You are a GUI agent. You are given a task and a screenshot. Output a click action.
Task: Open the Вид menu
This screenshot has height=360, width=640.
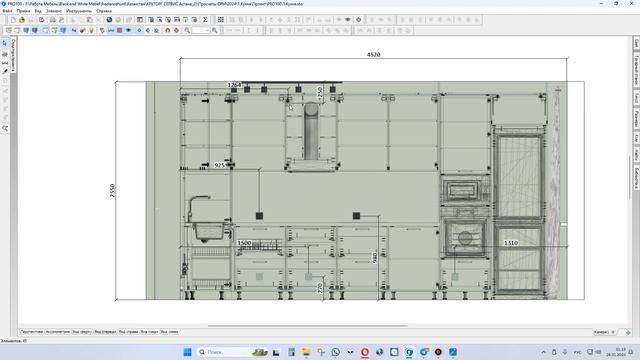pos(38,11)
